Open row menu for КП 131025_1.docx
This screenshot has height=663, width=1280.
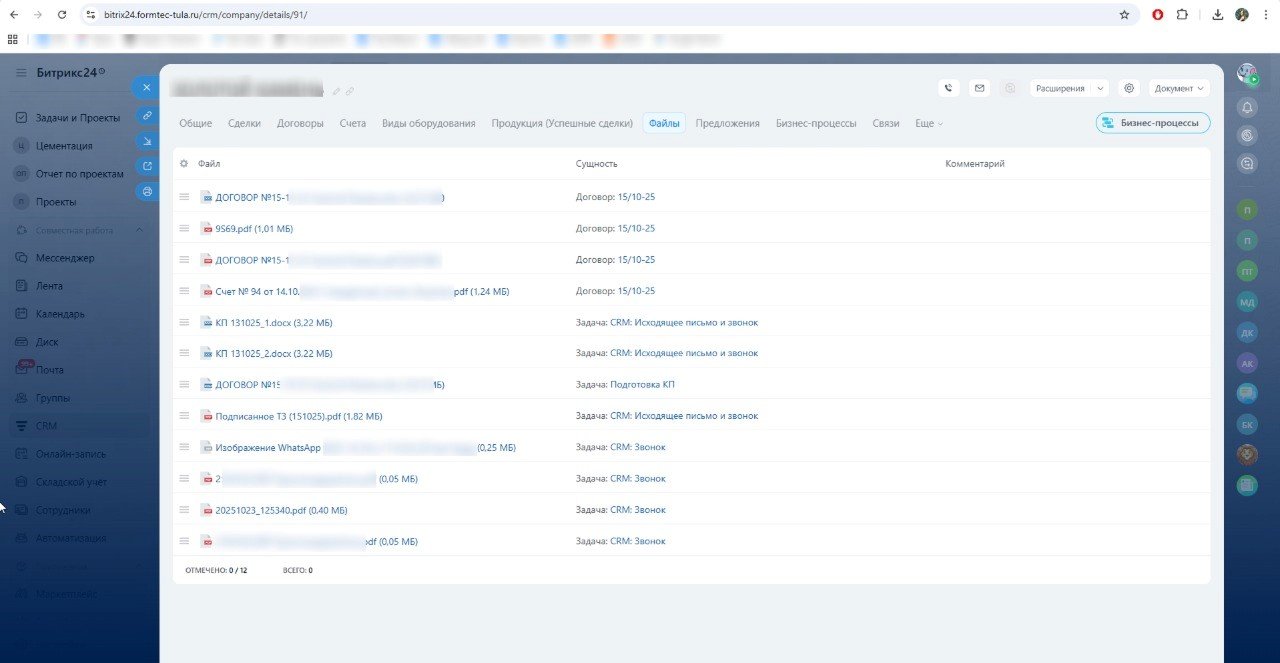[184, 322]
